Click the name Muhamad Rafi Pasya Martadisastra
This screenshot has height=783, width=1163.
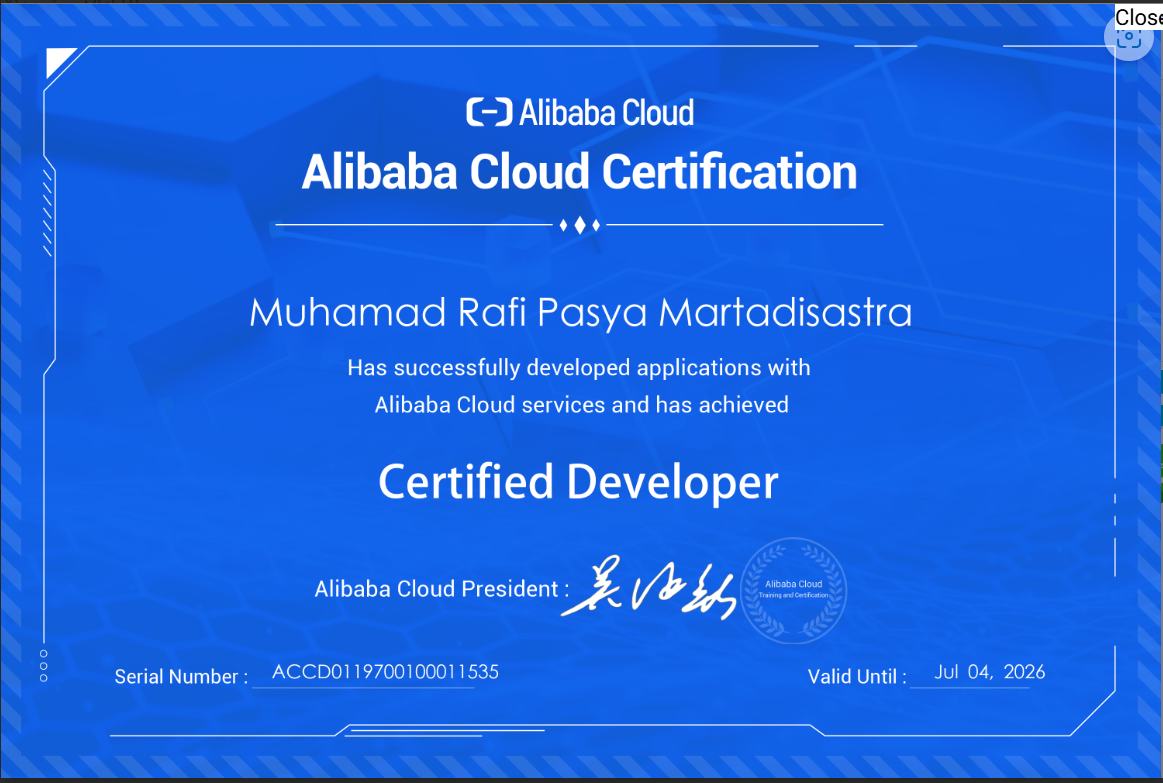pyautogui.click(x=580, y=313)
